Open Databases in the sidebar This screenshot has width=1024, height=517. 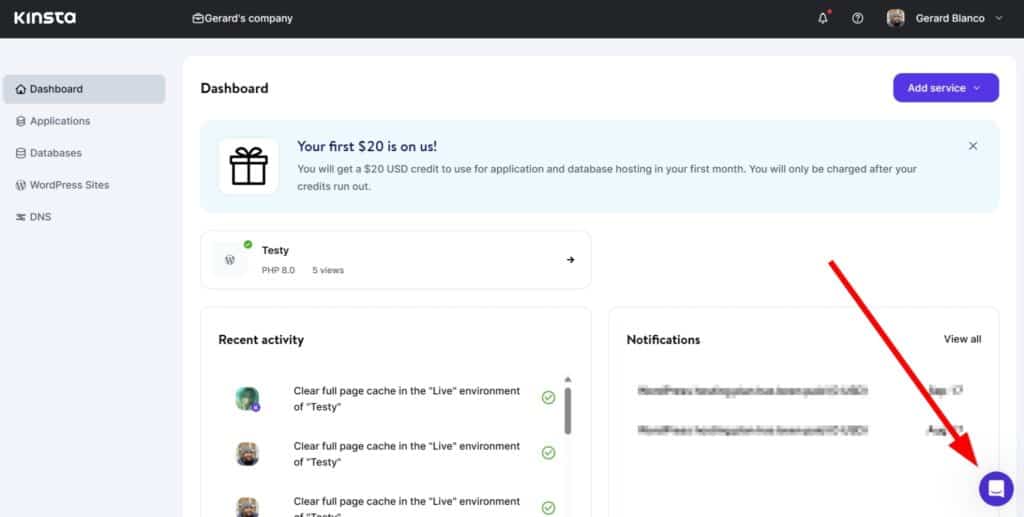point(56,153)
